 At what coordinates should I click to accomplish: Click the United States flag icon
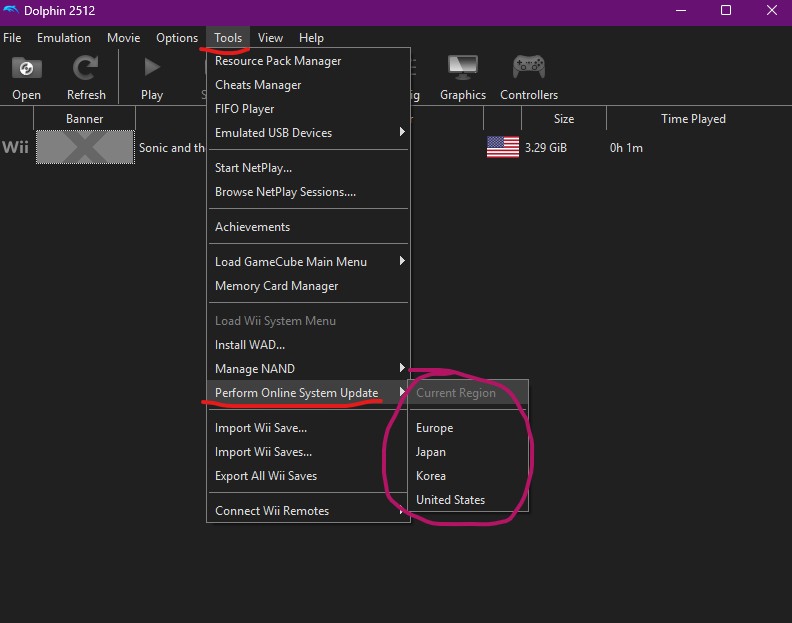click(x=502, y=148)
